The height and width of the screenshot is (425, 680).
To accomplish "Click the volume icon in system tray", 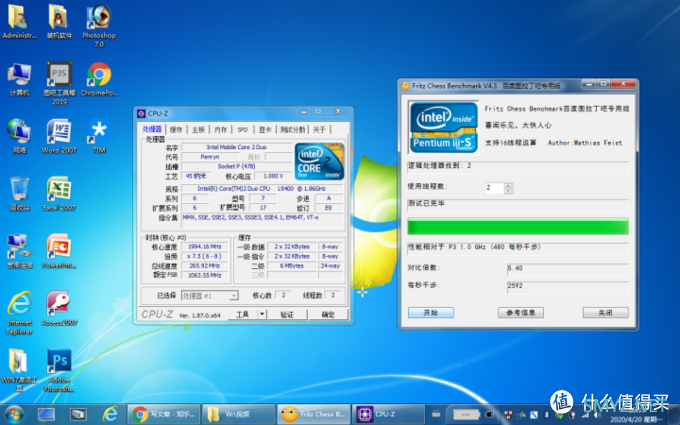I will [x=598, y=415].
